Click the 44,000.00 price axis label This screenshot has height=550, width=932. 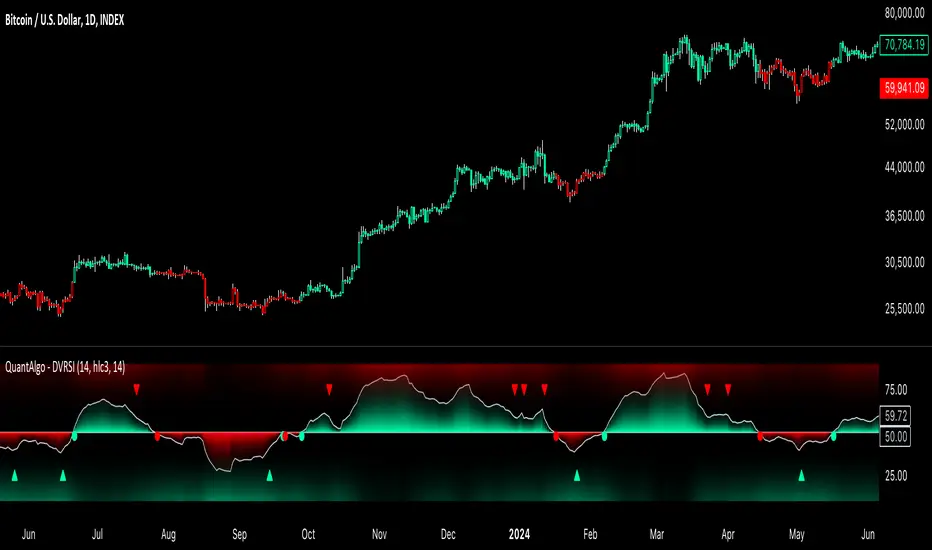904,167
